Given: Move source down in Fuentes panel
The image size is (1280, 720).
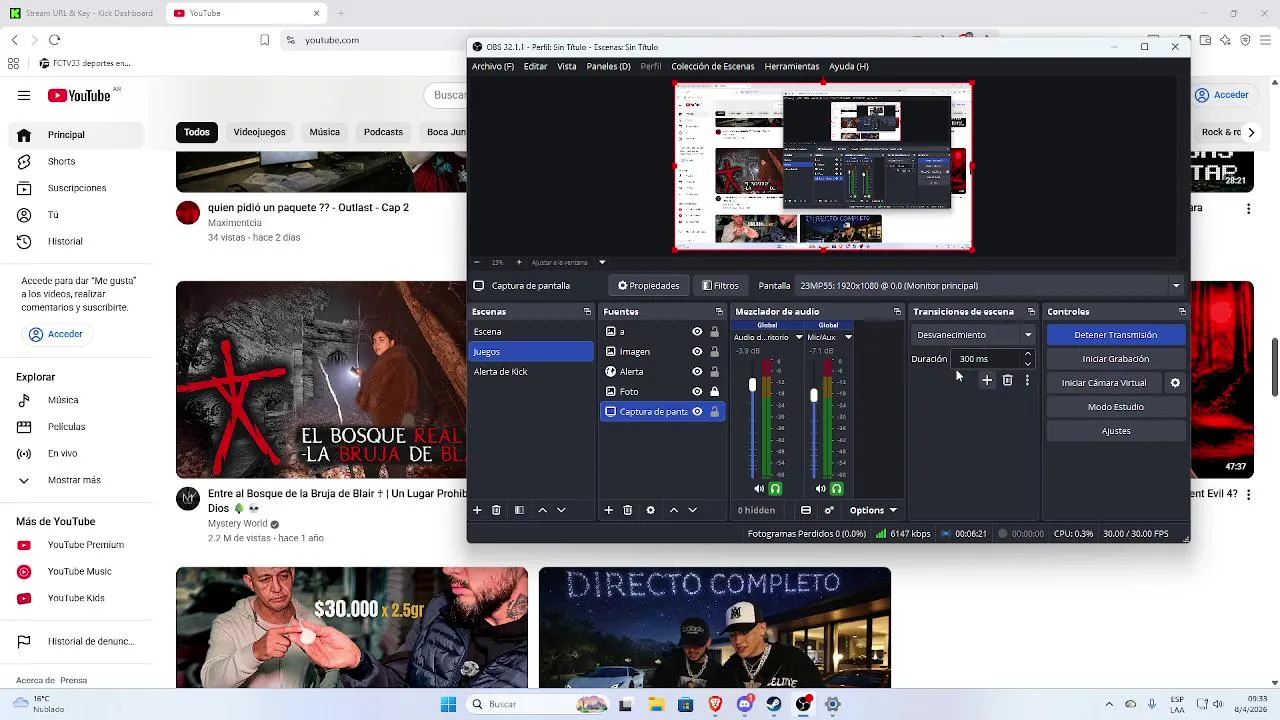Looking at the screenshot, I should pos(692,510).
